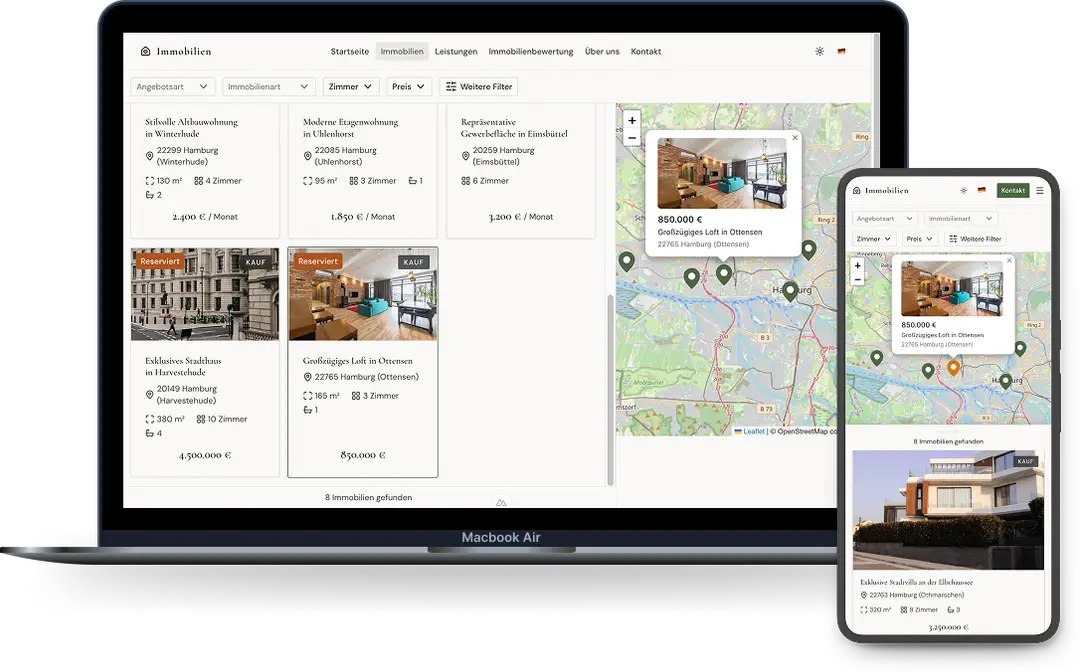
Task: Click the orange map marker on the phone
Action: [953, 367]
